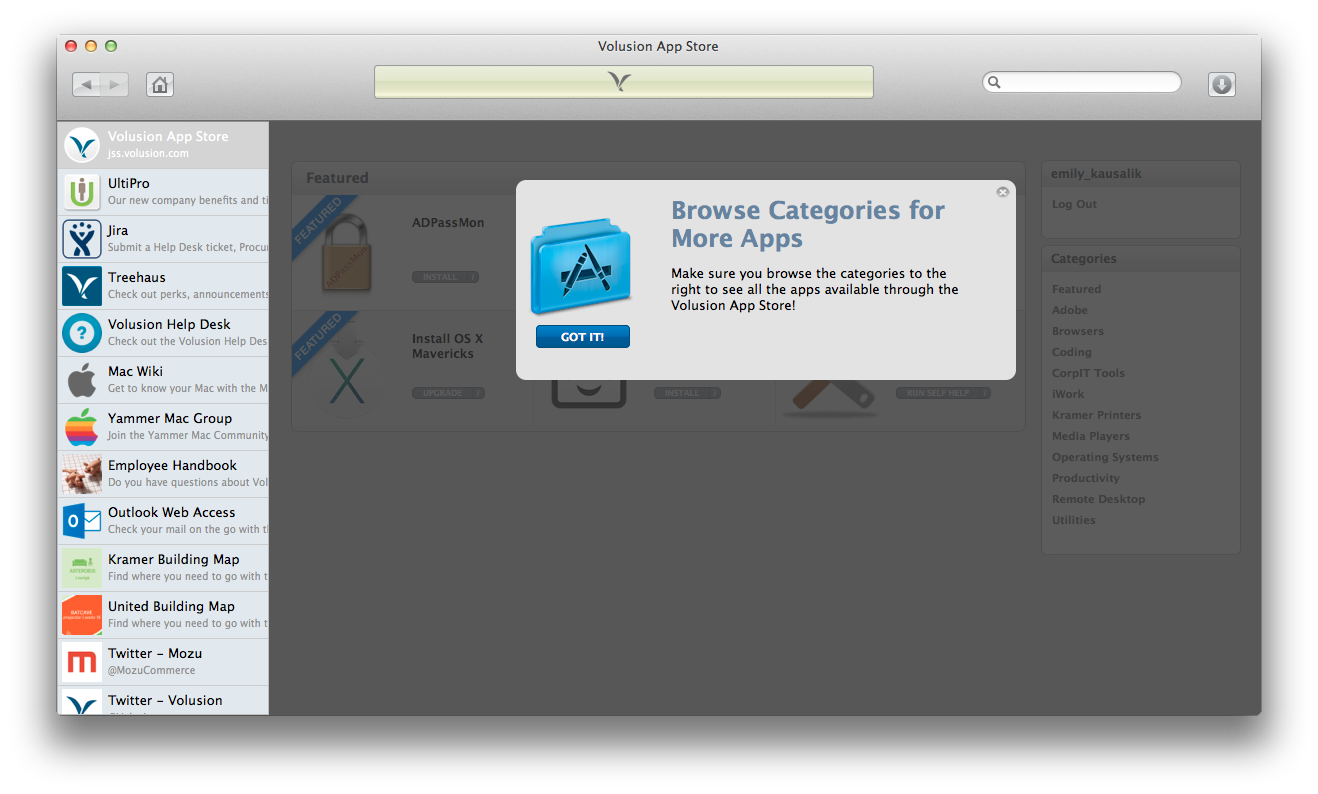Open the iWork category
Screen dimensions: 1318x794
point(1068,394)
